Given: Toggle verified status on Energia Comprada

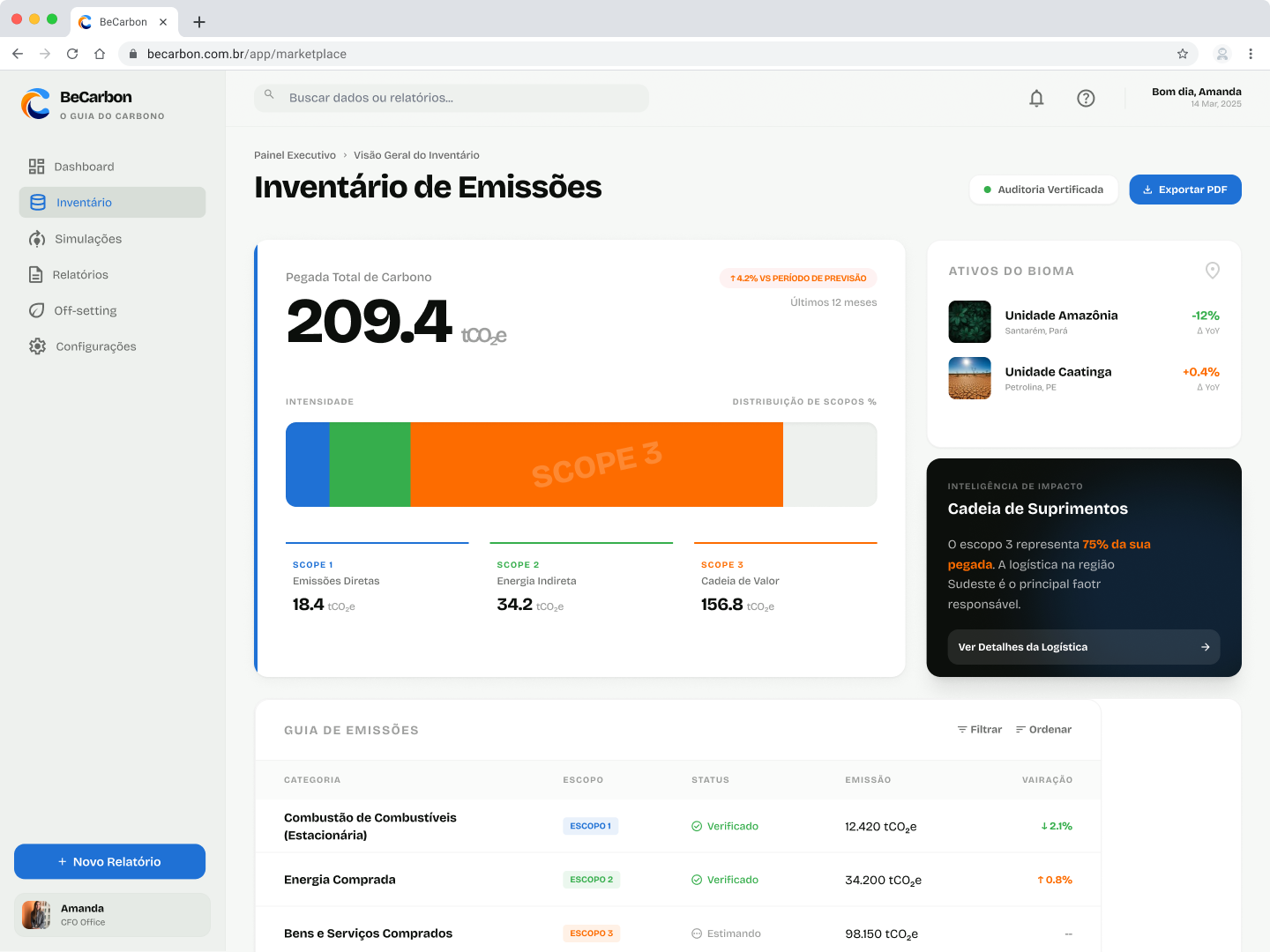Looking at the screenshot, I should tap(725, 879).
